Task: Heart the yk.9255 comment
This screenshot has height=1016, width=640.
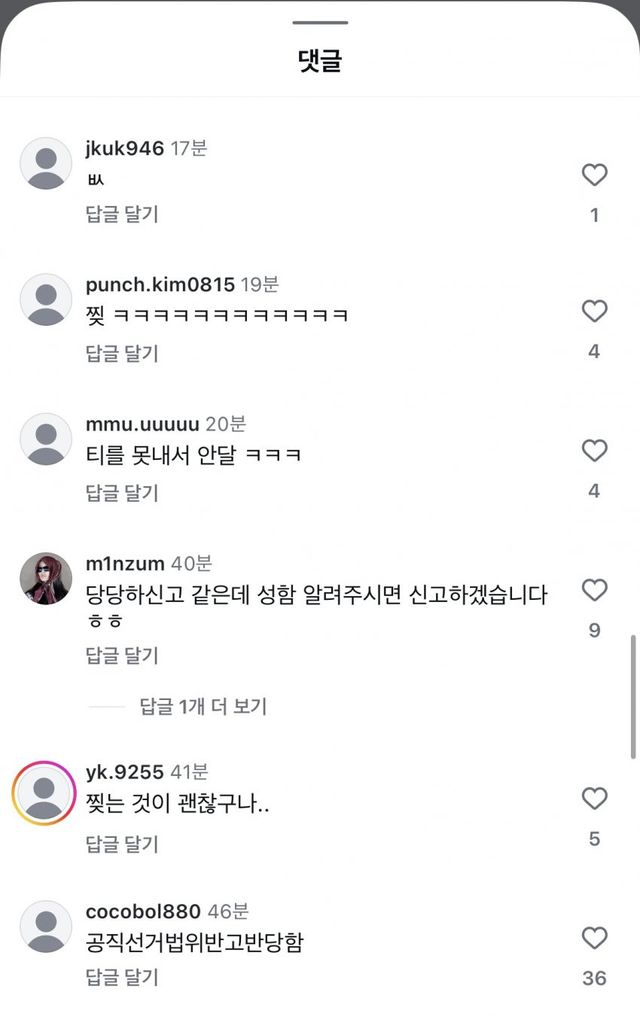Action: coord(594,798)
